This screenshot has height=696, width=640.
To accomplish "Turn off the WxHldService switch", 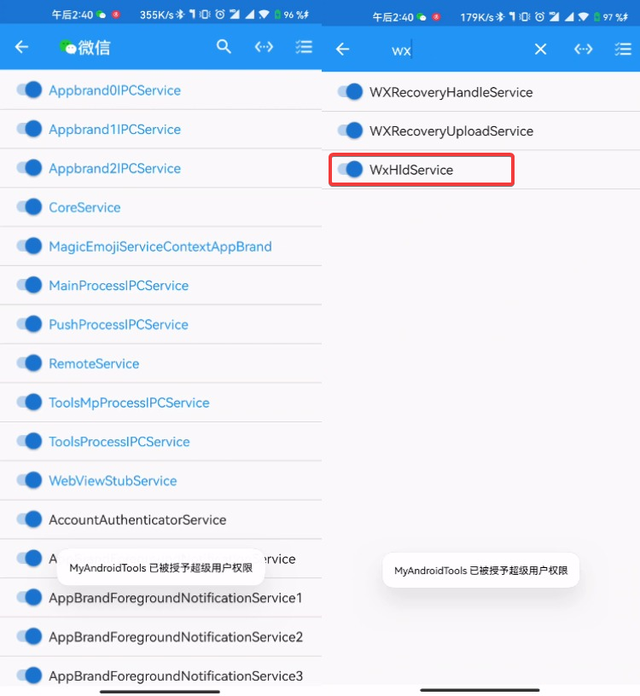I will (350, 170).
